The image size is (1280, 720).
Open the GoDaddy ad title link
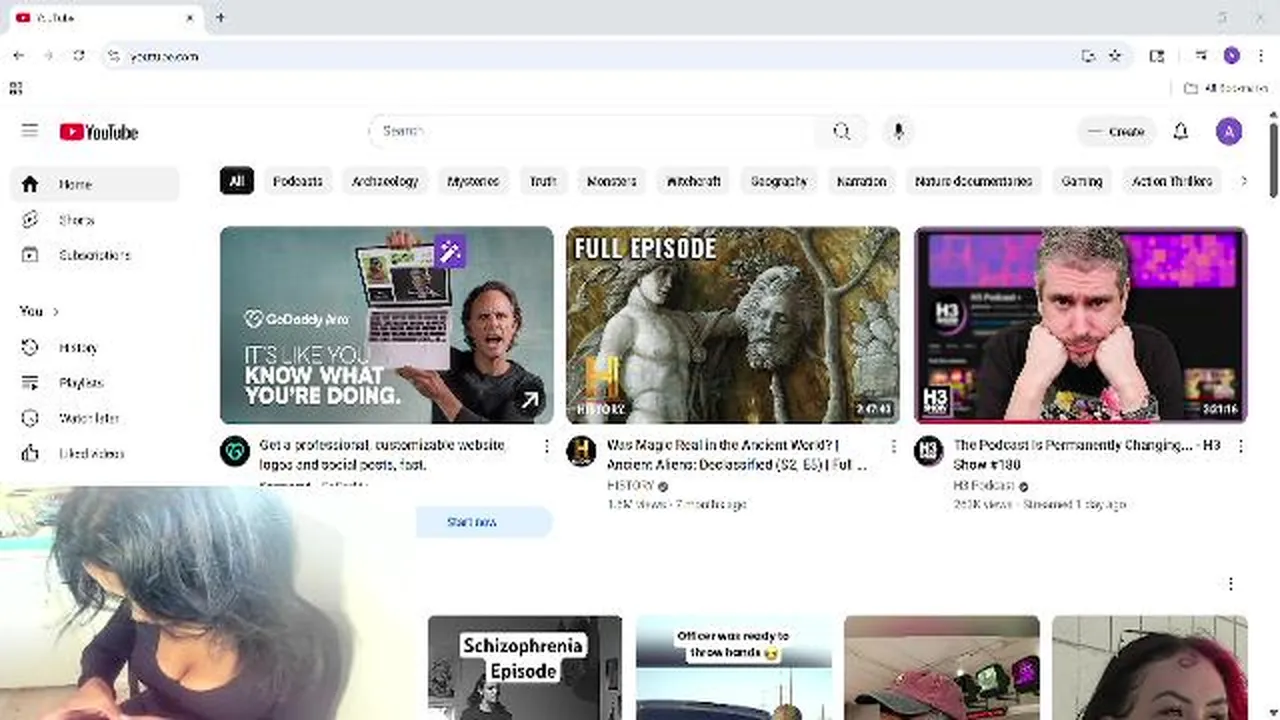click(x=382, y=455)
